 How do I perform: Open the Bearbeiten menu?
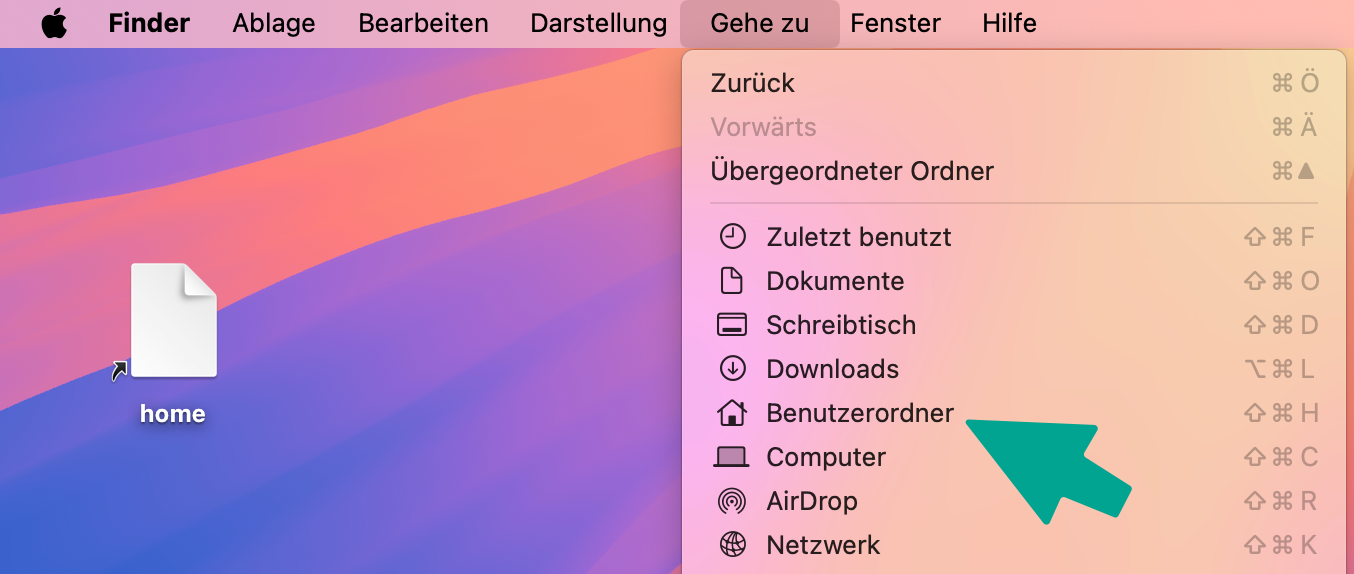click(x=423, y=23)
